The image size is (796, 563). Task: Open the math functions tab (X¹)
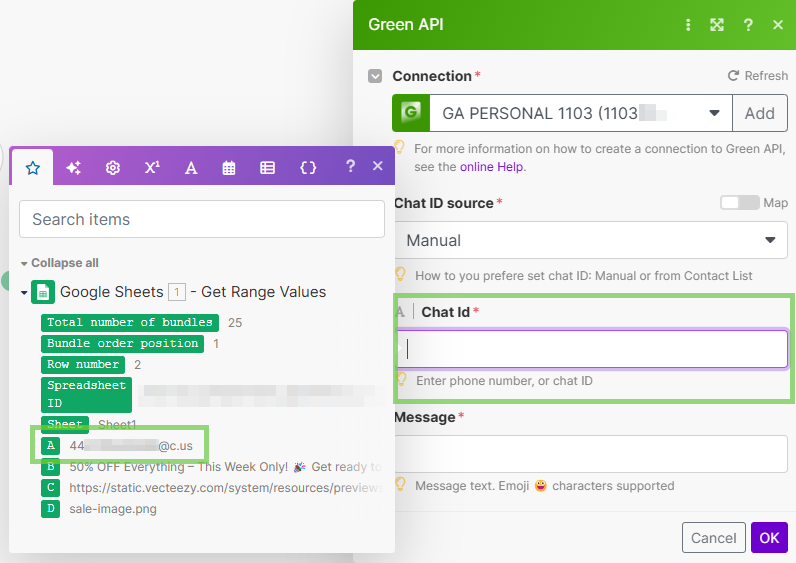pos(152,168)
